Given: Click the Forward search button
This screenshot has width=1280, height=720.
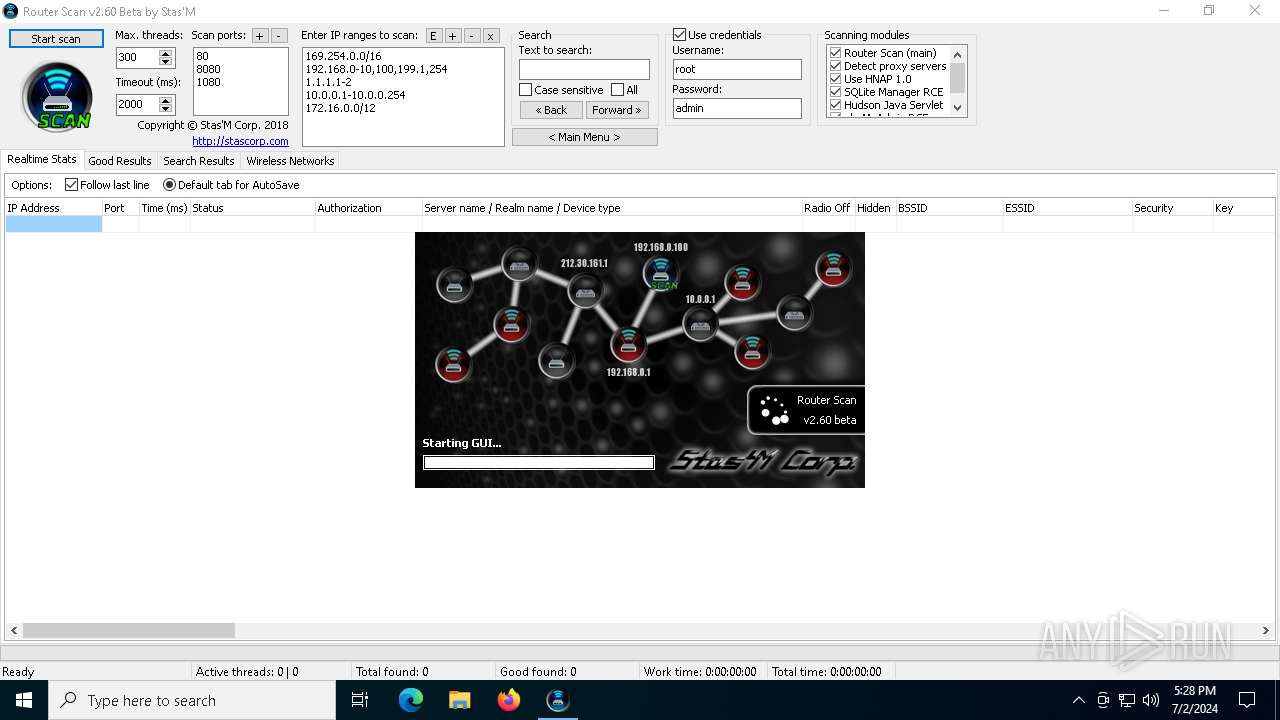Looking at the screenshot, I should pyautogui.click(x=617, y=110).
